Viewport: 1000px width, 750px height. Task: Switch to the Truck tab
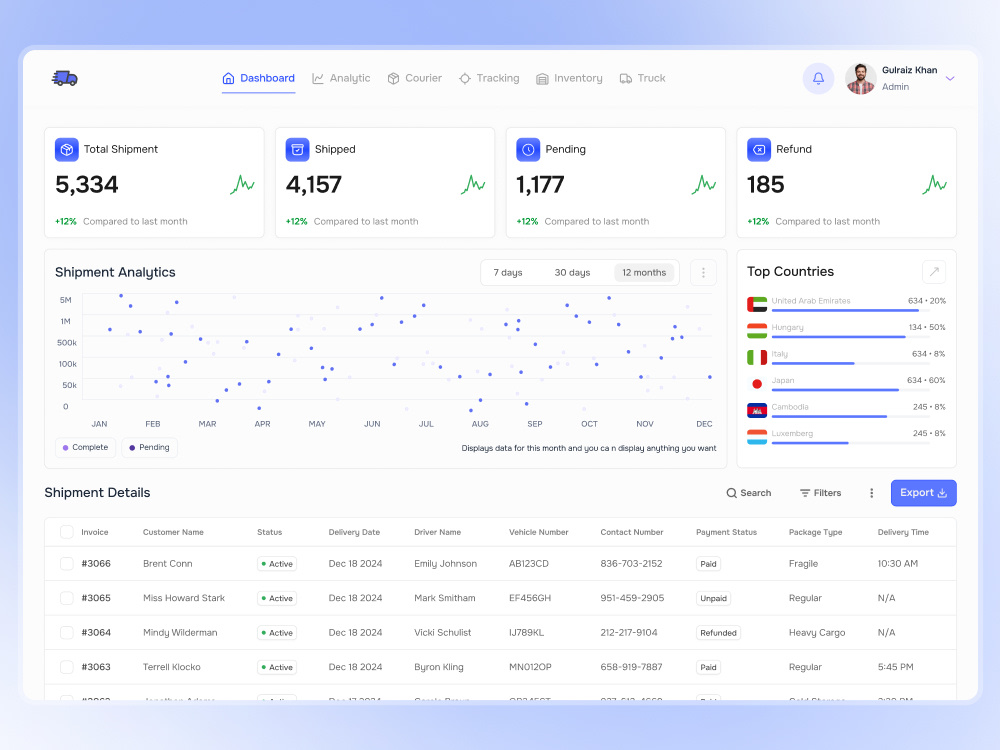[643, 78]
